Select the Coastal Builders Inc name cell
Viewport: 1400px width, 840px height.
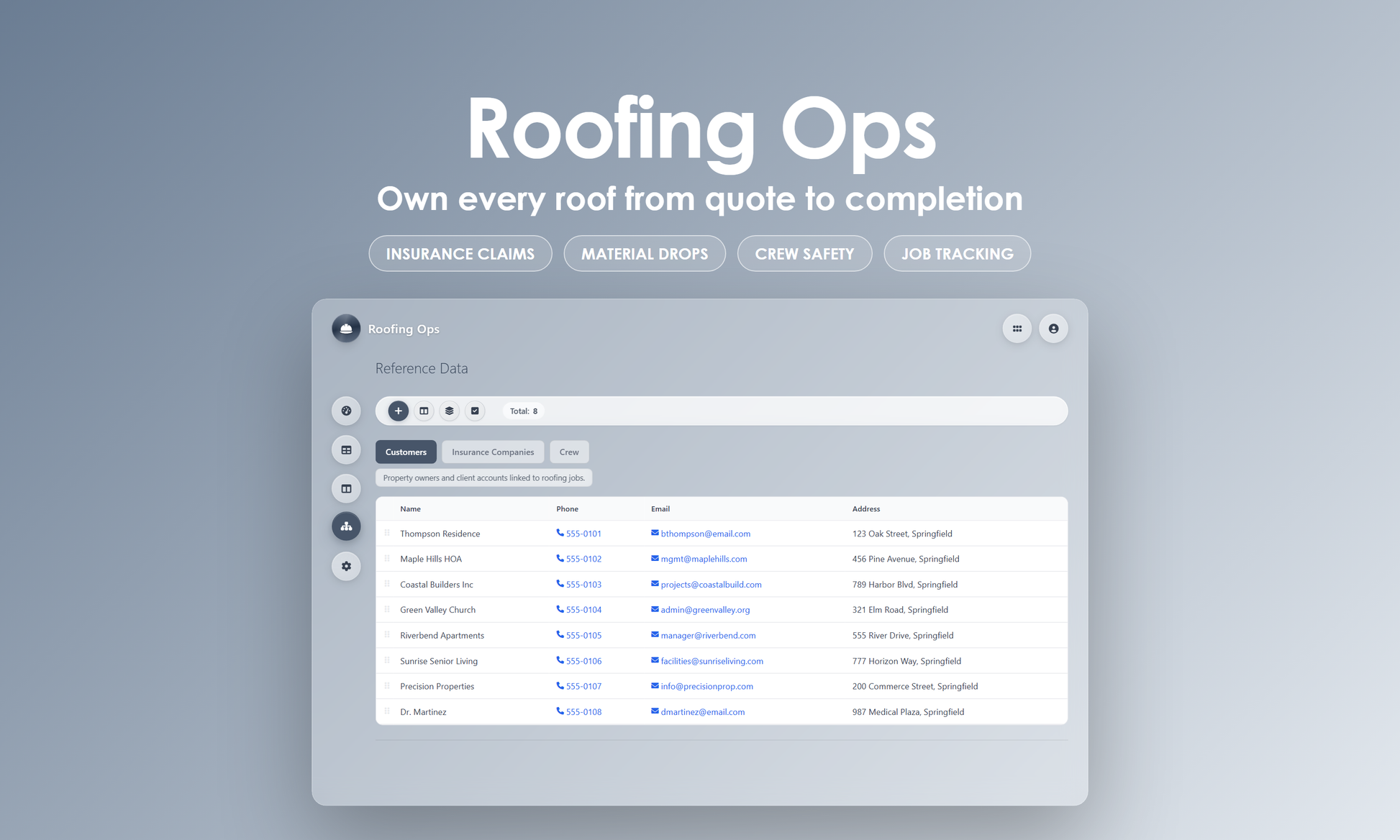[x=437, y=585]
